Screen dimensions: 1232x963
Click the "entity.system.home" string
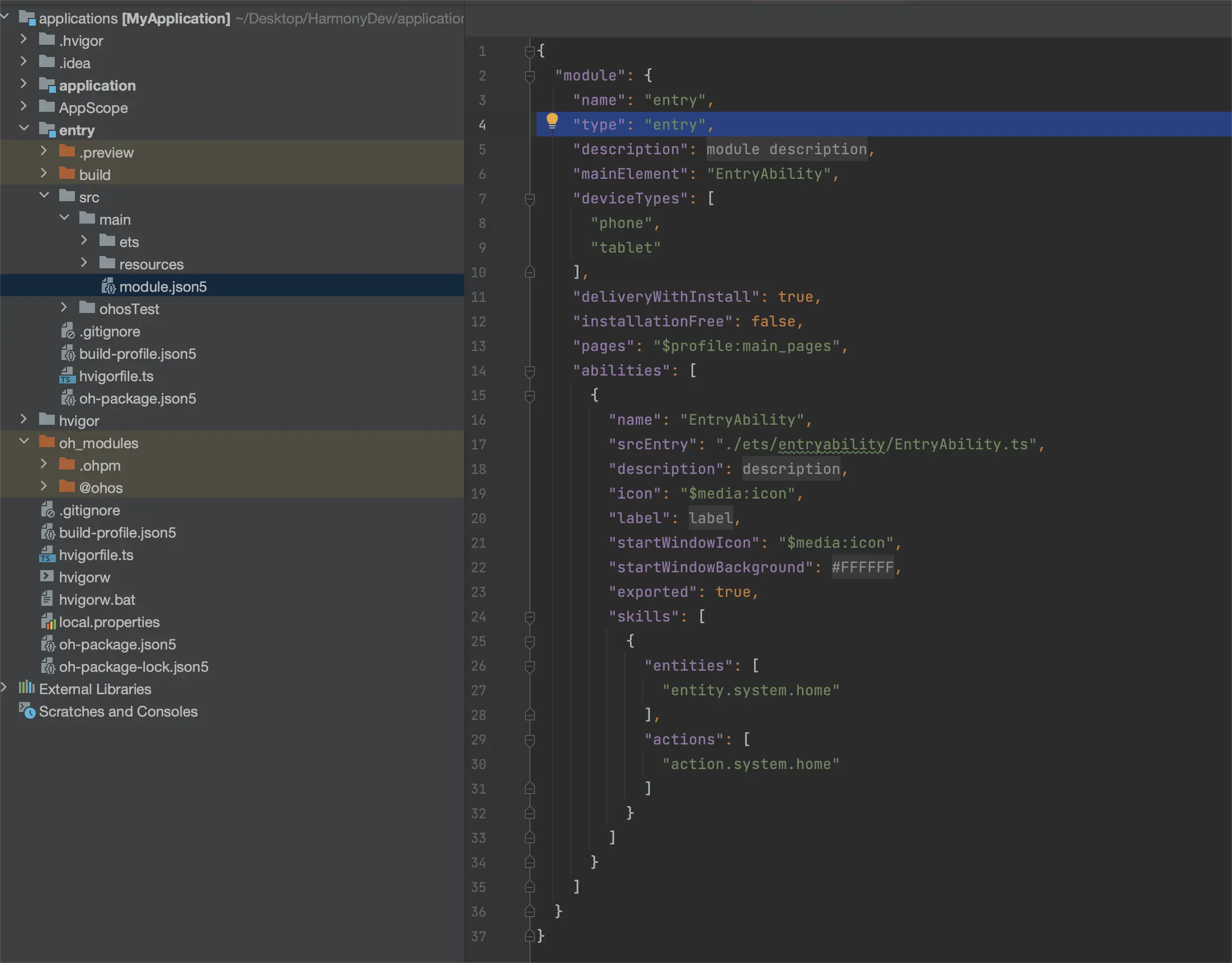point(751,690)
